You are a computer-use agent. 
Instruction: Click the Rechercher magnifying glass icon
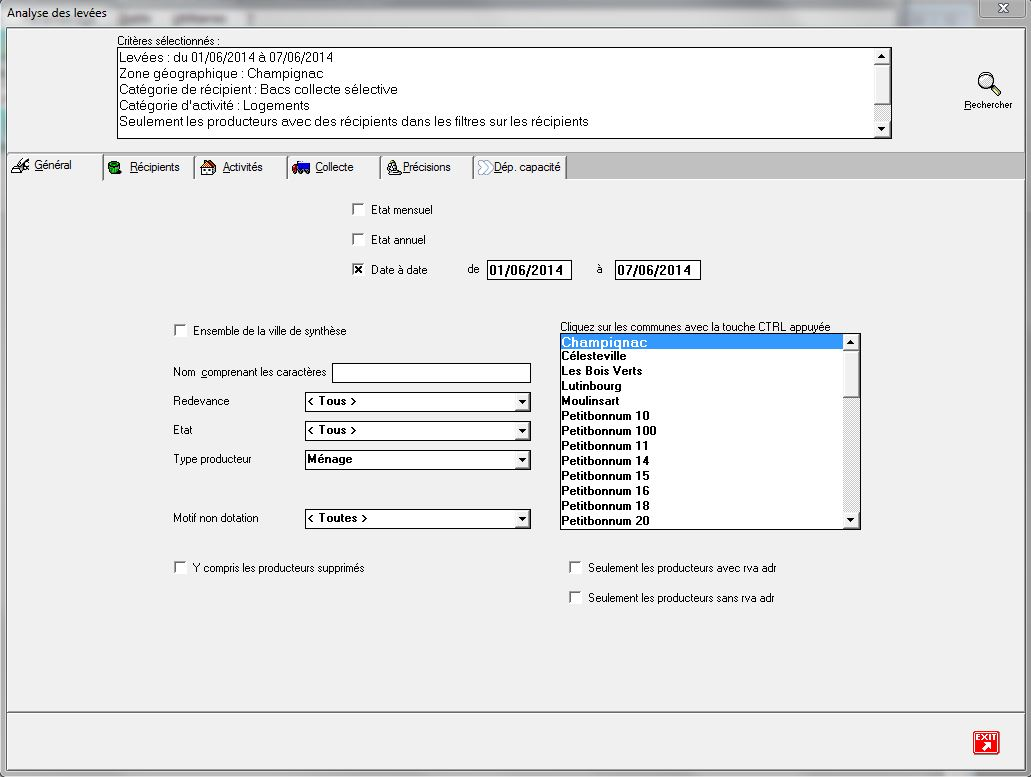pyautogui.click(x=988, y=85)
